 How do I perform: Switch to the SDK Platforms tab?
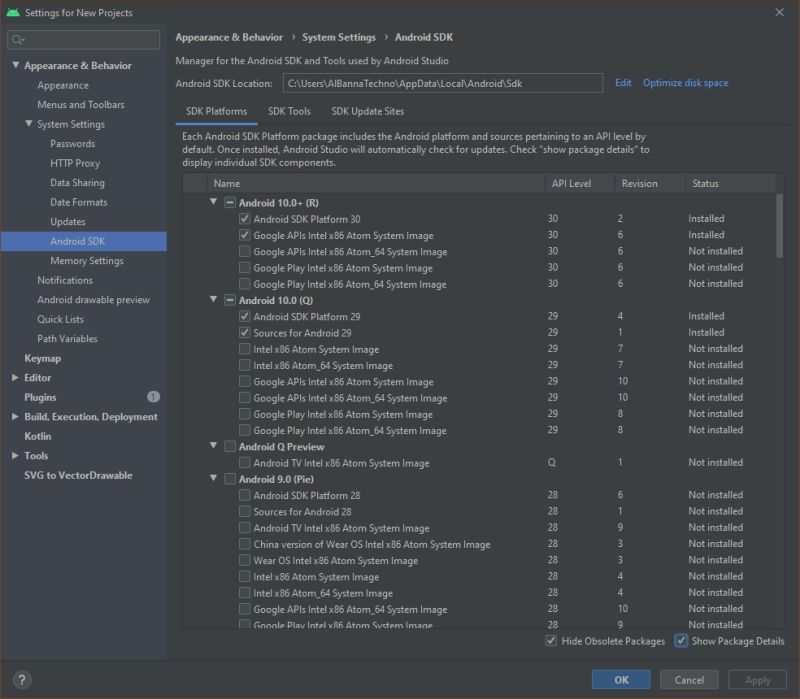(216, 111)
